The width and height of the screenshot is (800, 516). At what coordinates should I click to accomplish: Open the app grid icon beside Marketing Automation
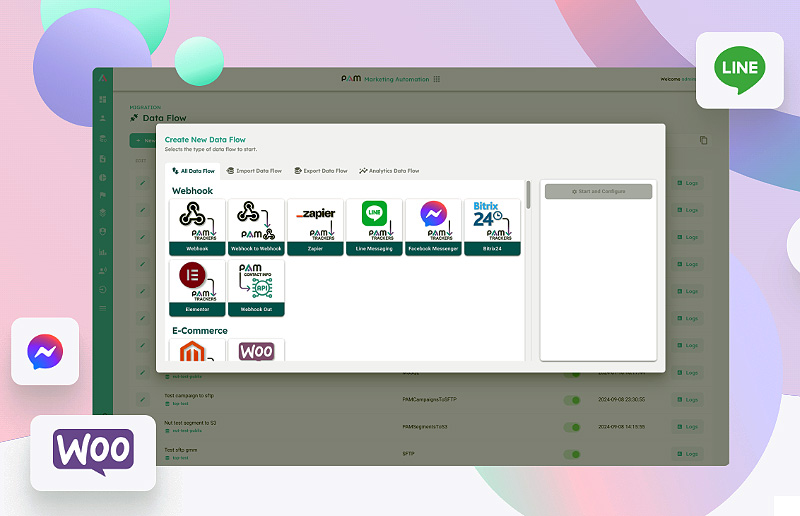click(437, 79)
